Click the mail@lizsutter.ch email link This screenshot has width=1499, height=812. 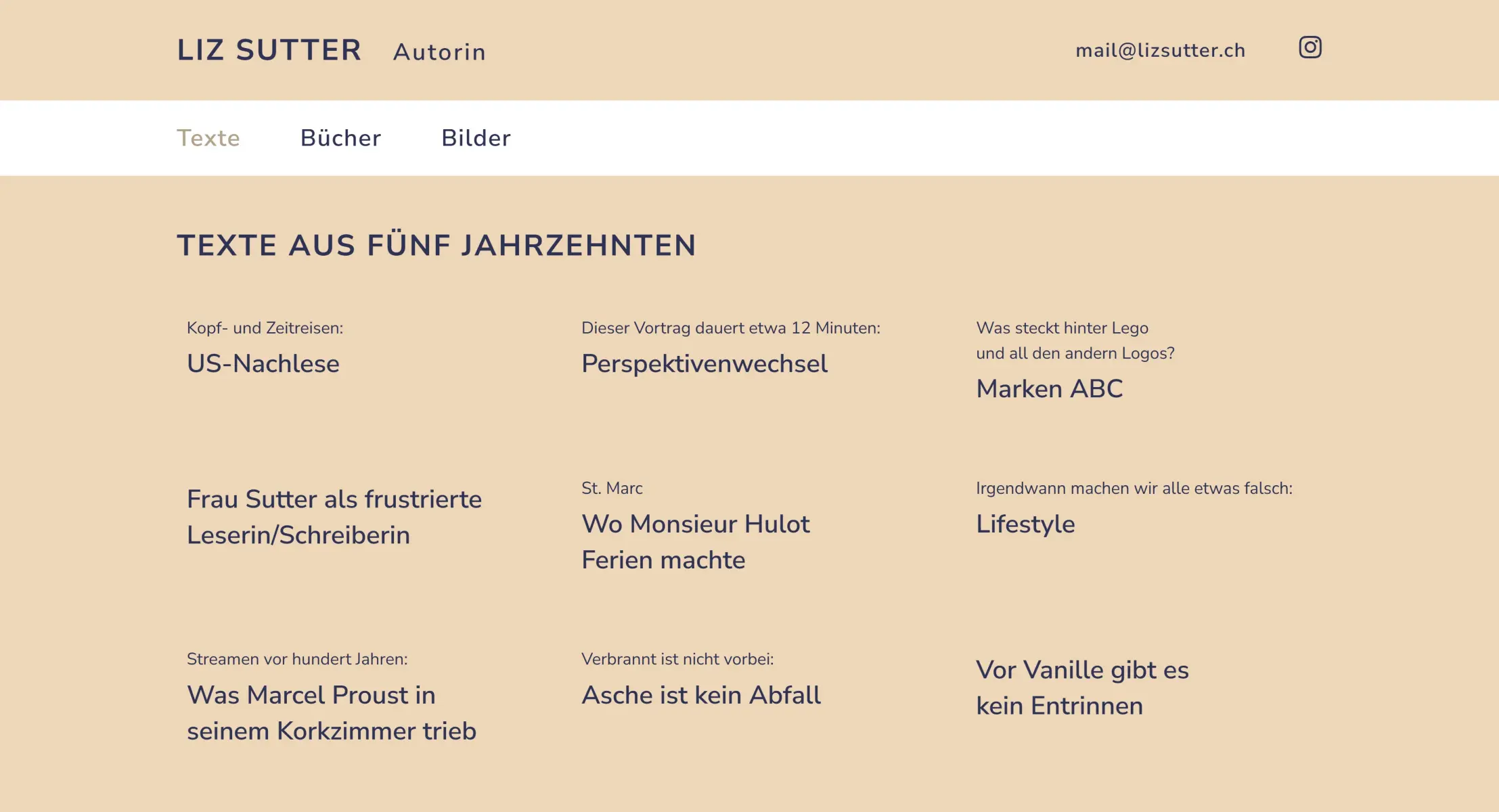pos(1160,50)
